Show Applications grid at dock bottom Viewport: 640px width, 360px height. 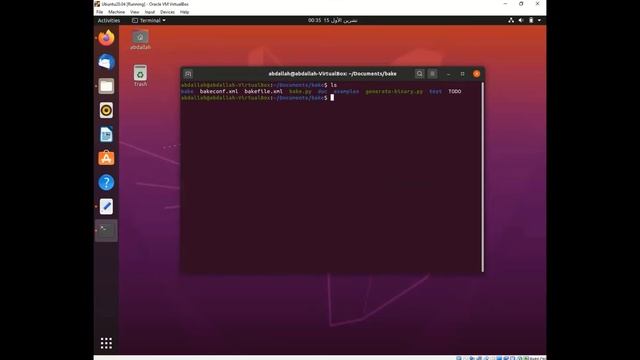click(106, 343)
